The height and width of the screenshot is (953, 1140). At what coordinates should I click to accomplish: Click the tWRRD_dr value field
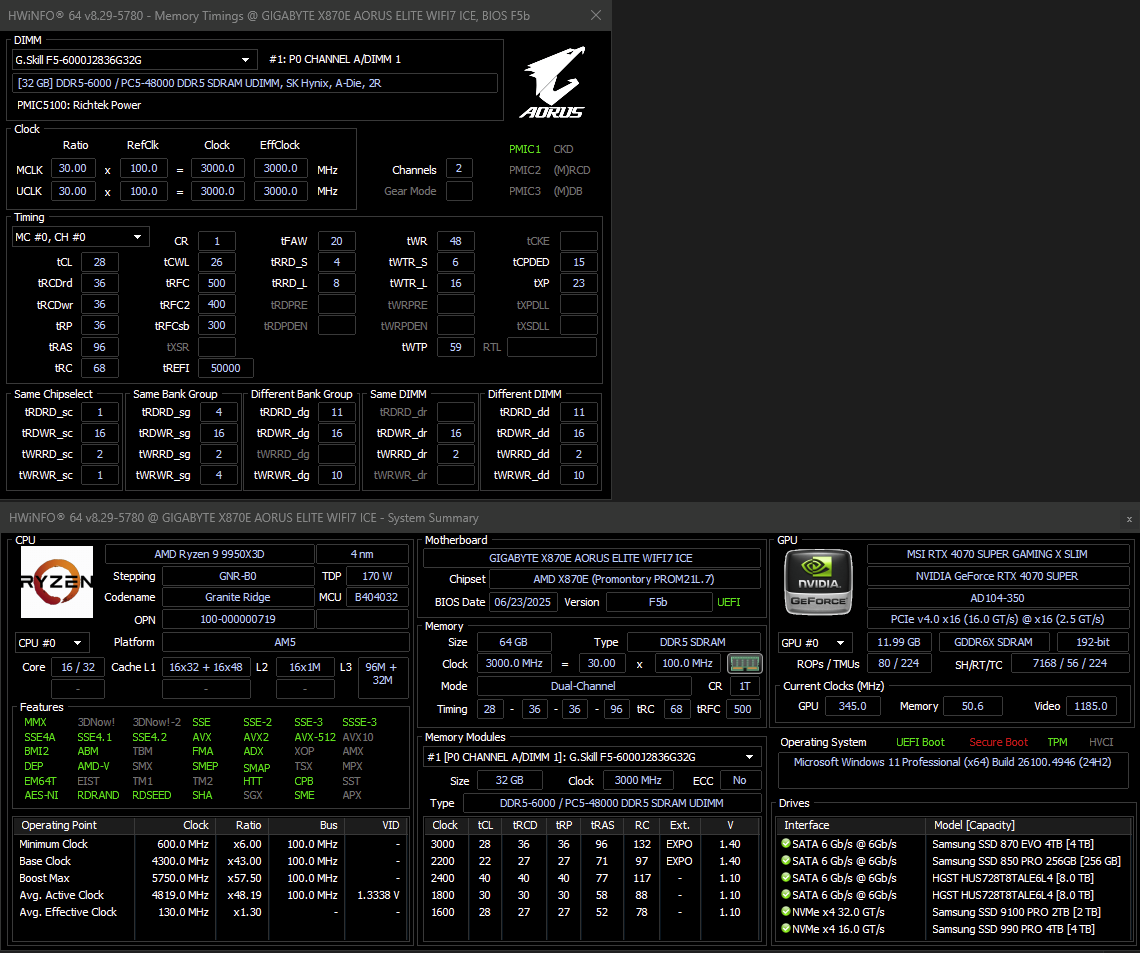click(x=456, y=454)
